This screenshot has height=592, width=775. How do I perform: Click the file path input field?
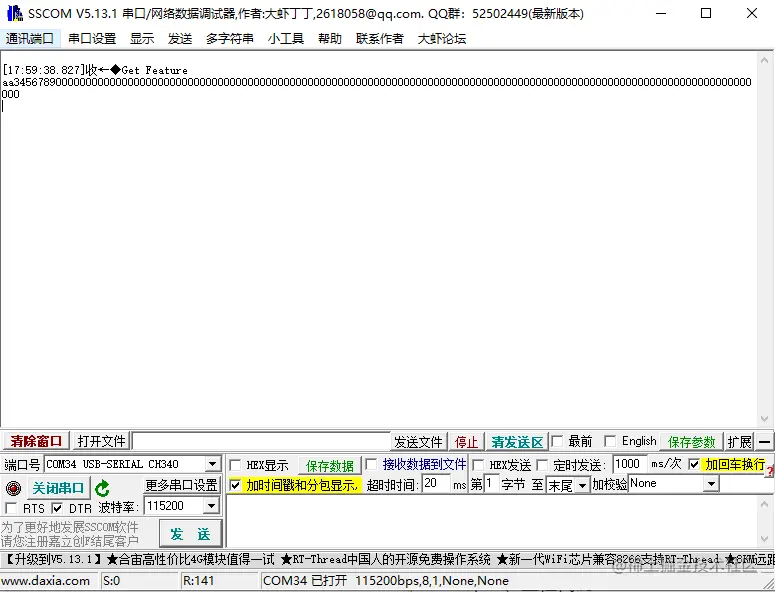pyautogui.click(x=262, y=441)
